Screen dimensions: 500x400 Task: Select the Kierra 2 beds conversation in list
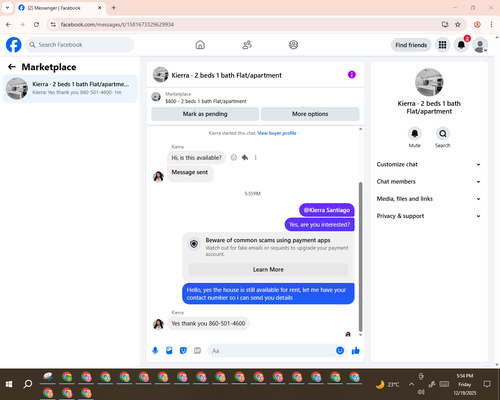tap(70, 88)
